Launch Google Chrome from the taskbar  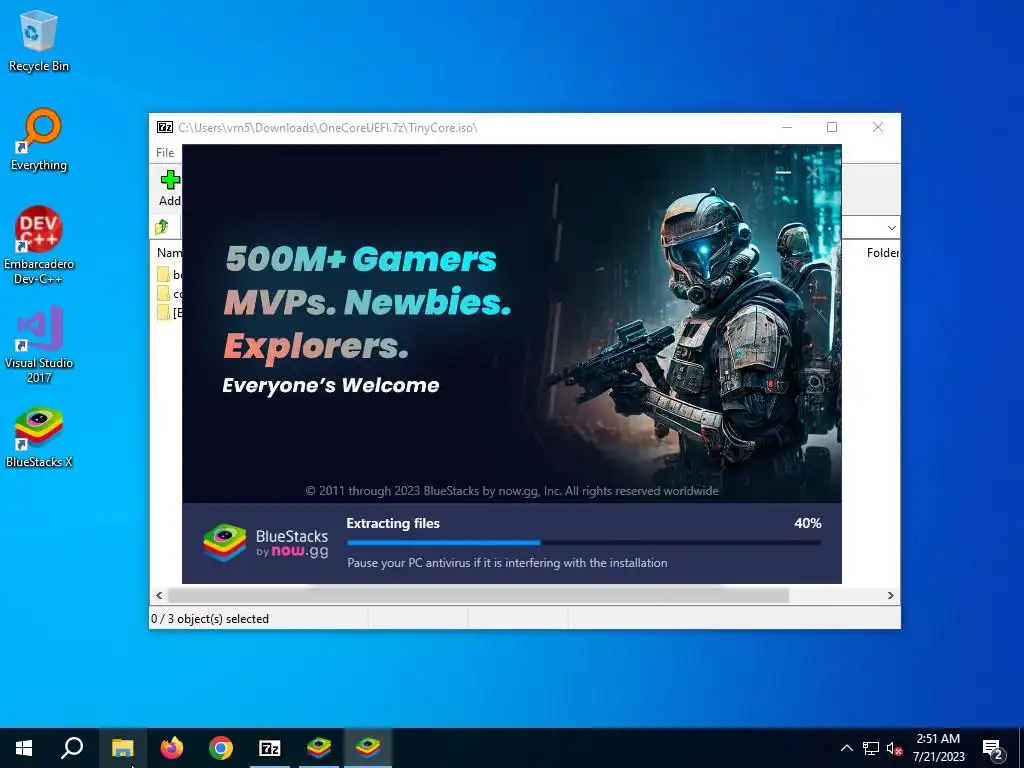coord(221,748)
